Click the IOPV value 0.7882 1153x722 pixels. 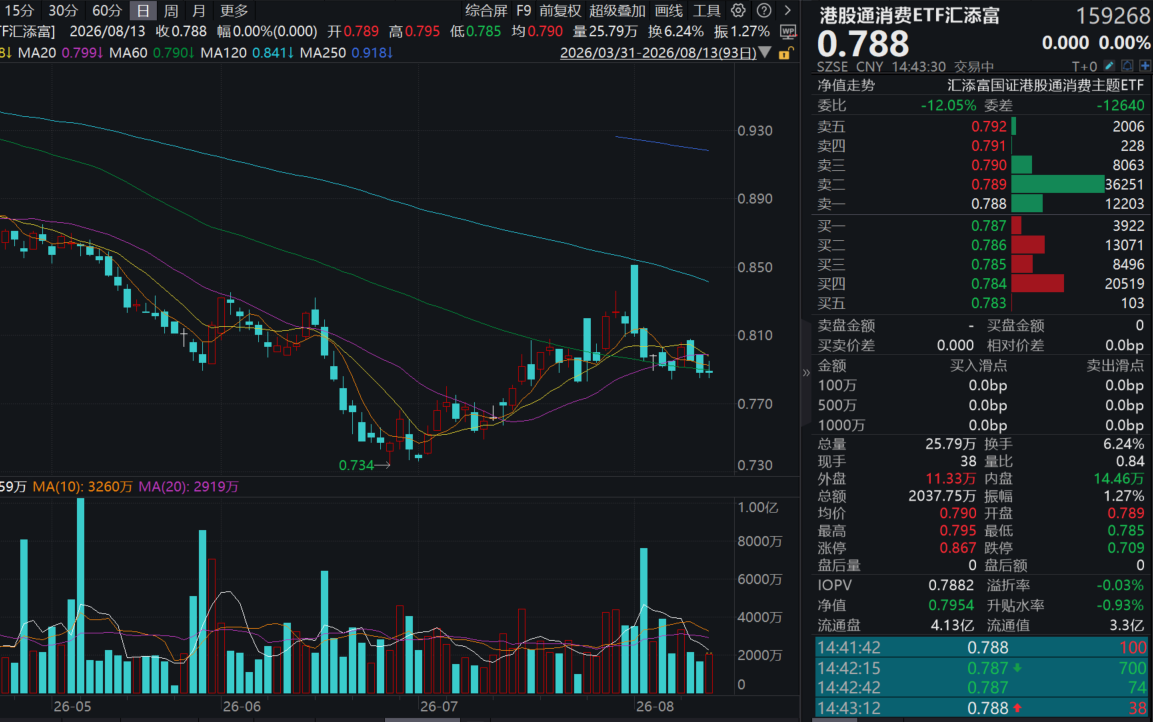[950, 585]
